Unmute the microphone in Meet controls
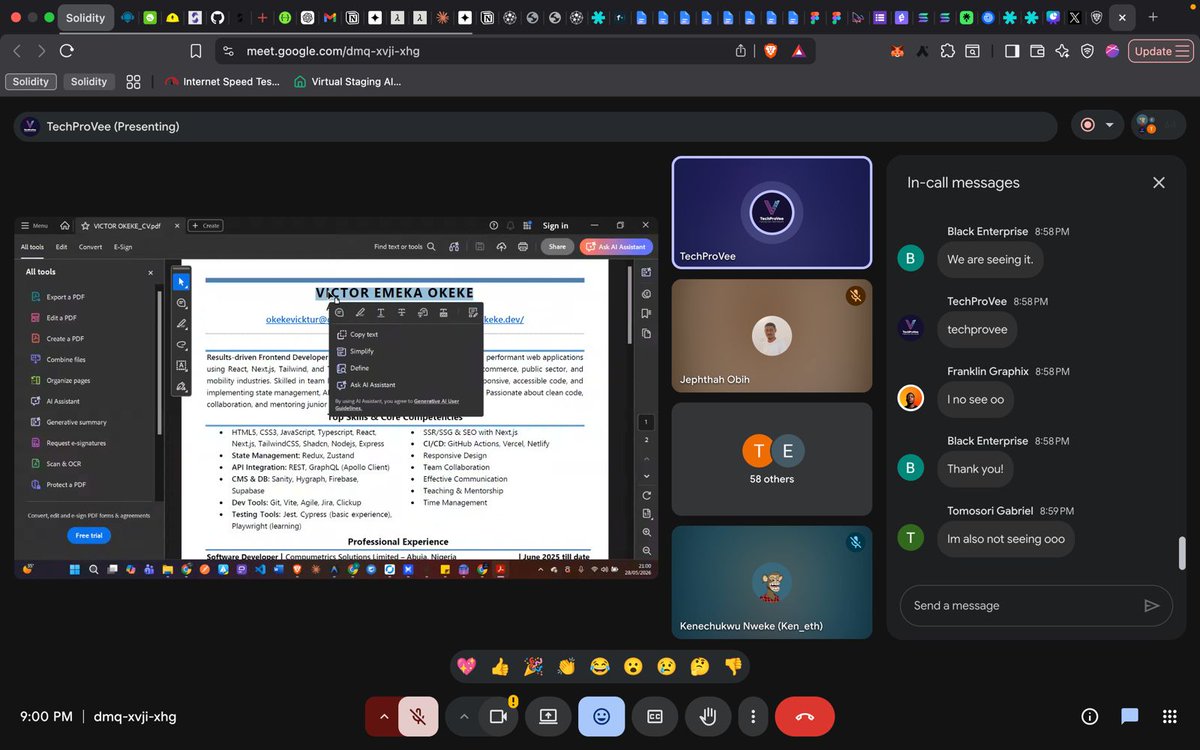1200x750 pixels. coord(419,716)
